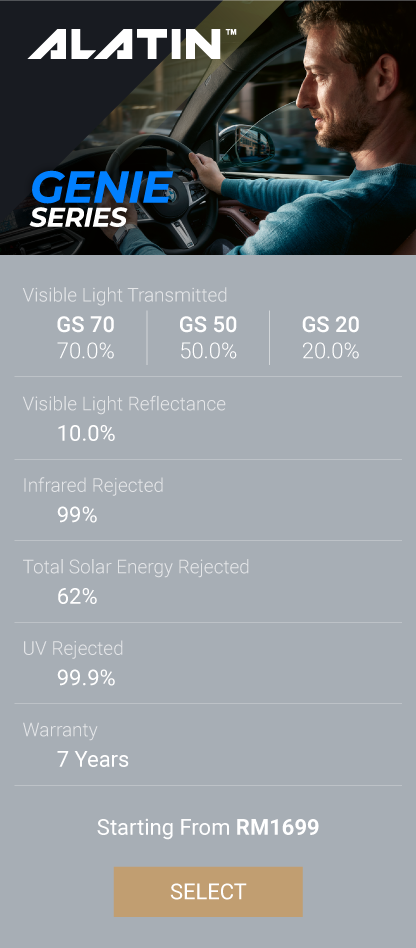Click the ALATIN logo

pyautogui.click(x=131, y=44)
